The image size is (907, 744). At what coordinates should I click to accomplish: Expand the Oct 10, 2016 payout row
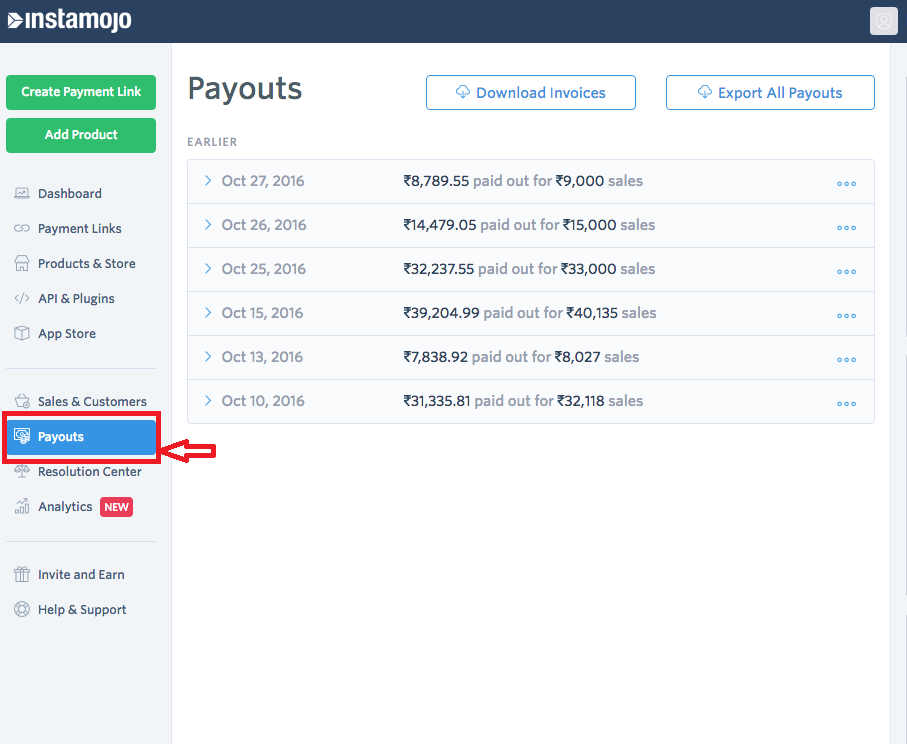point(208,400)
